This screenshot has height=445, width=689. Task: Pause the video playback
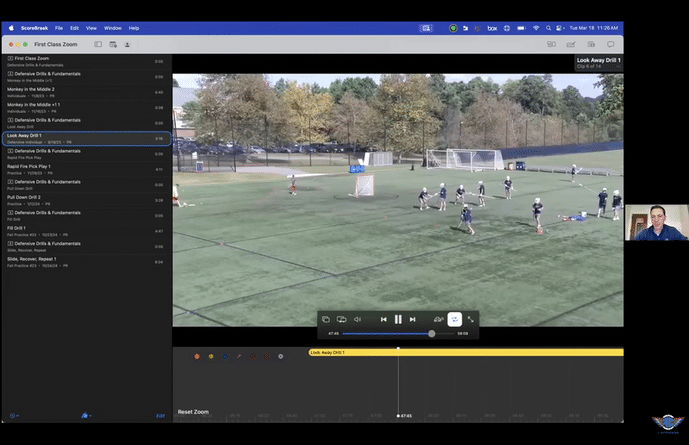[398, 319]
